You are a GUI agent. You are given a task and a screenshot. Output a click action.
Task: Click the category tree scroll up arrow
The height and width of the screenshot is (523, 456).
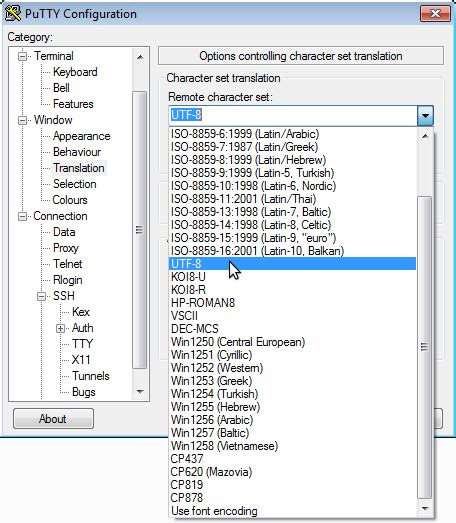[140, 57]
